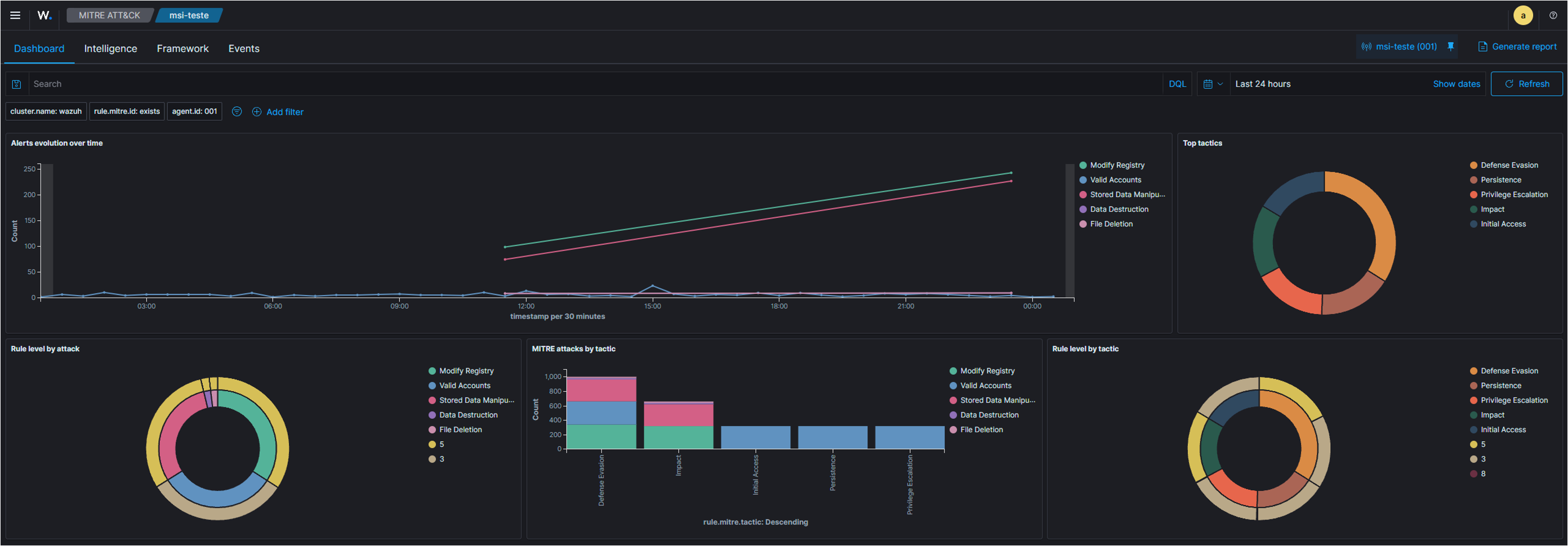
Task: Toggle Persistence in Rule level by tactic legend
Action: pyautogui.click(x=1495, y=386)
